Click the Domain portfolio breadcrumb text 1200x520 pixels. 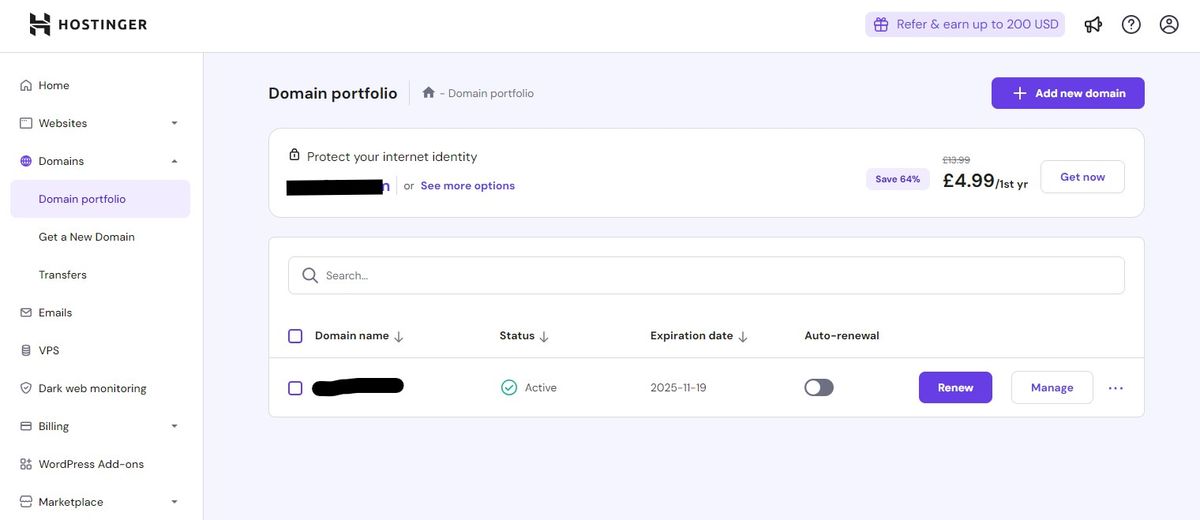coord(491,93)
